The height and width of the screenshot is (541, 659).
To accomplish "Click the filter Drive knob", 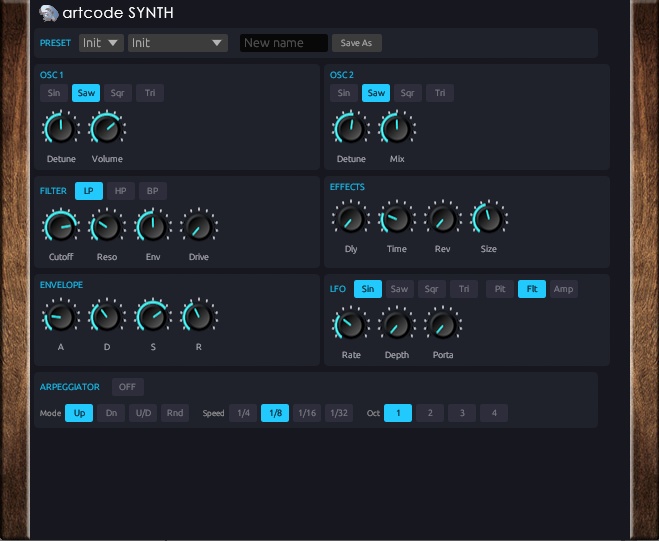I will point(199,226).
